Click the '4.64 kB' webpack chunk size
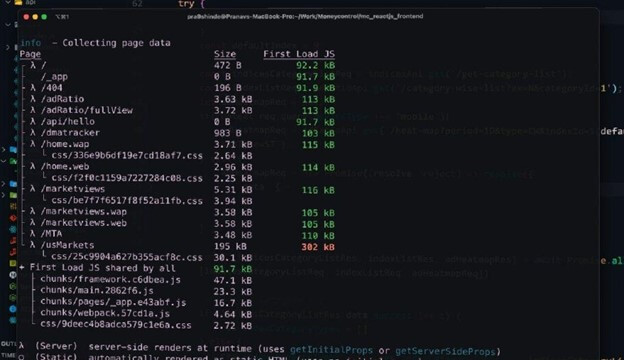This screenshot has width=624, height=360. pyautogui.click(x=233, y=314)
